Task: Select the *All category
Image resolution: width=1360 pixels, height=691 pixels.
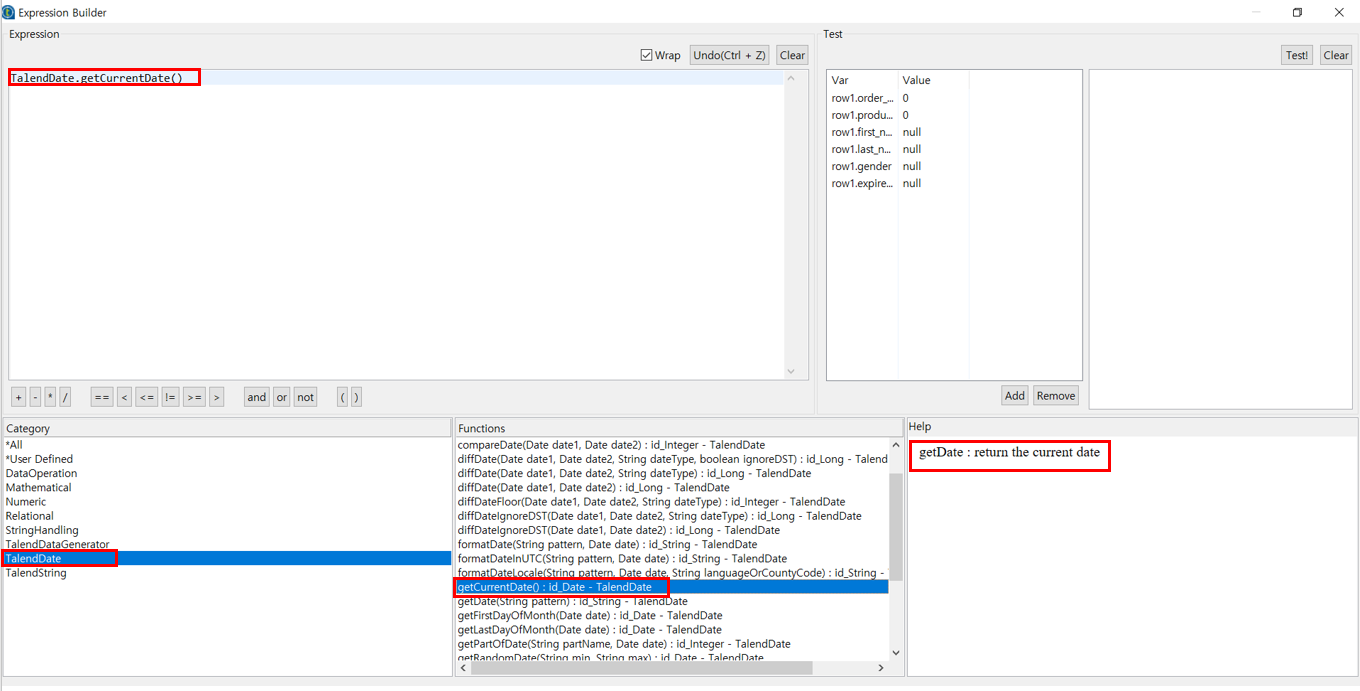Action: coord(228,445)
